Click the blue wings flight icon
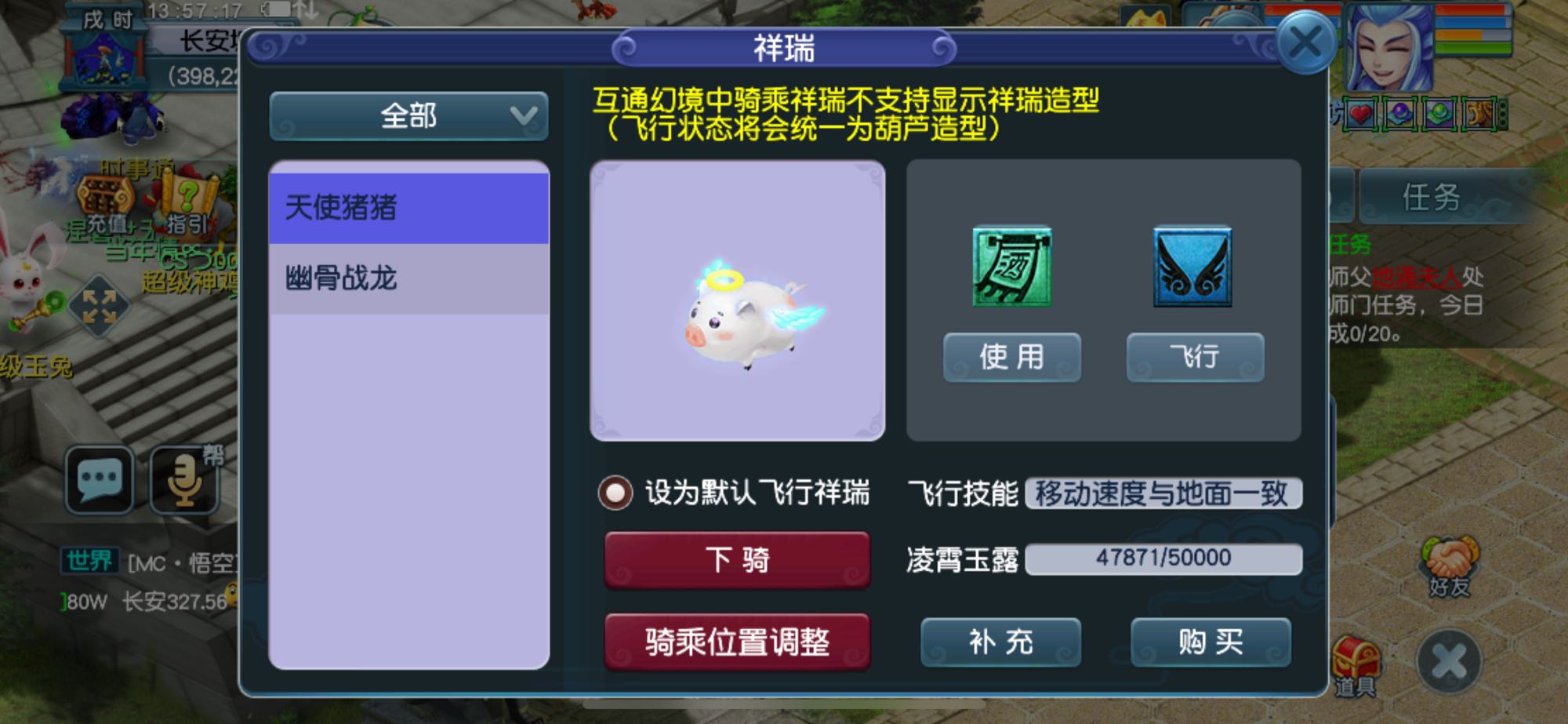This screenshot has width=1568, height=724. coord(1192,267)
